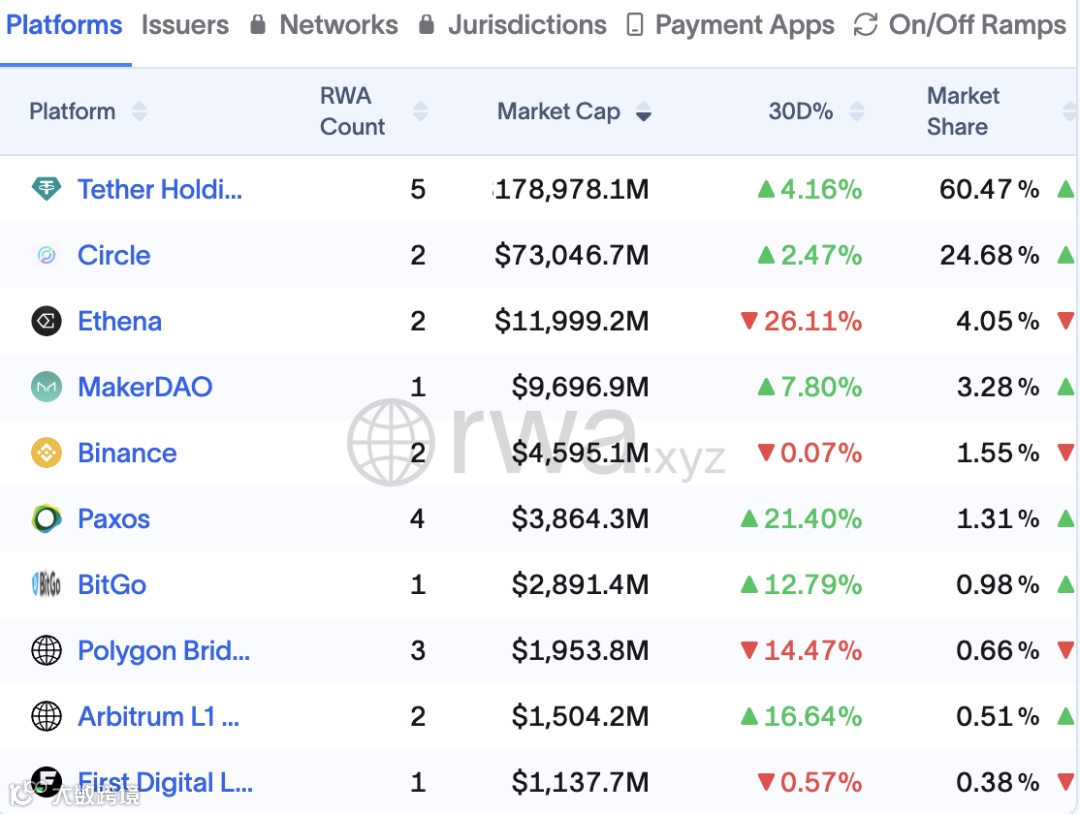Switch to the Issuers tab
The image size is (1080, 814).
point(185,25)
